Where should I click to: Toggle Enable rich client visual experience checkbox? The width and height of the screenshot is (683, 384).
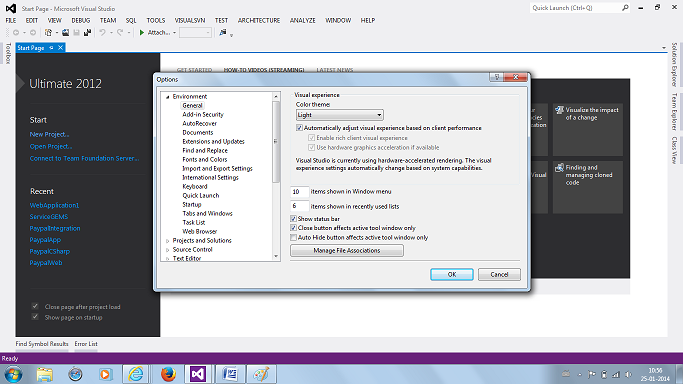tap(311, 138)
